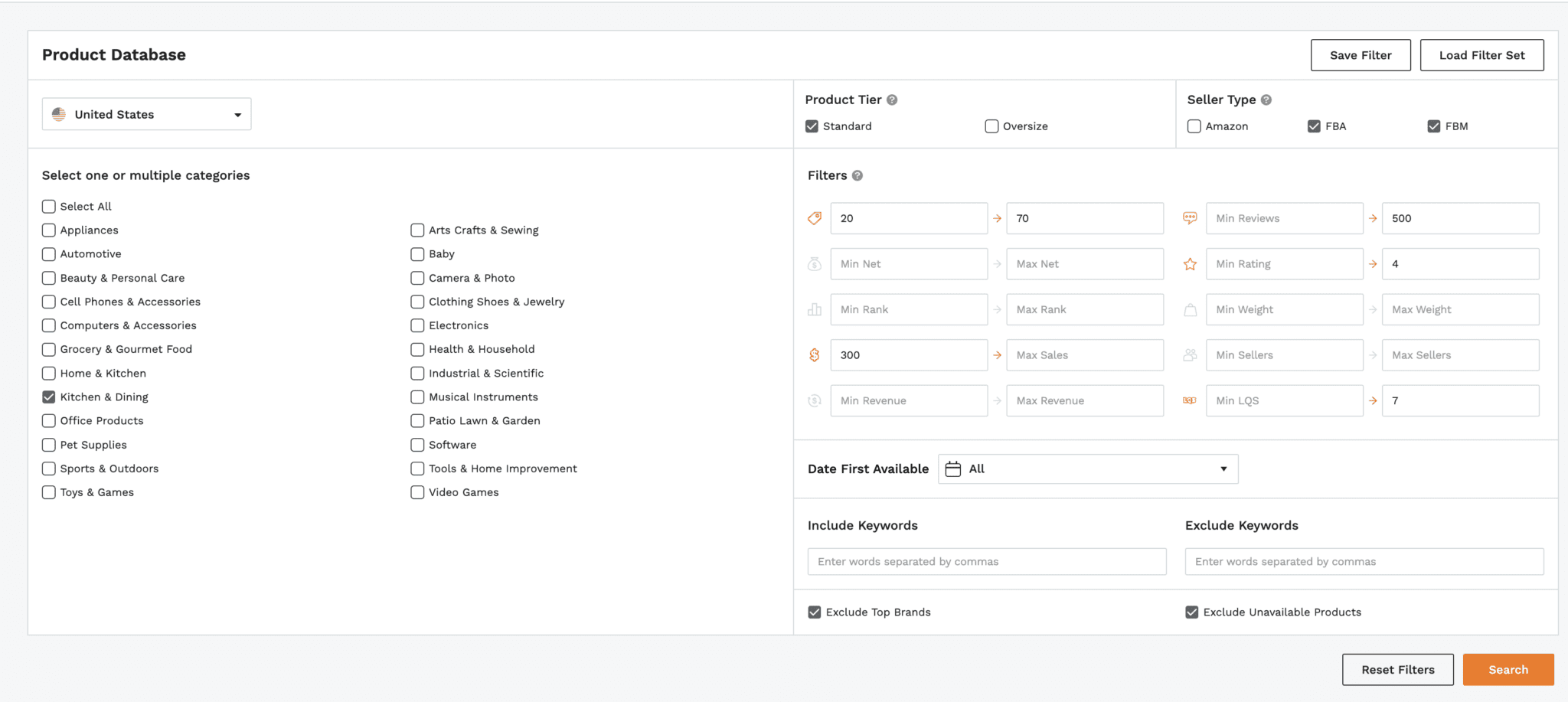Uncheck the Kitchen & Dining category
The width and height of the screenshot is (1568, 702).
coord(48,397)
